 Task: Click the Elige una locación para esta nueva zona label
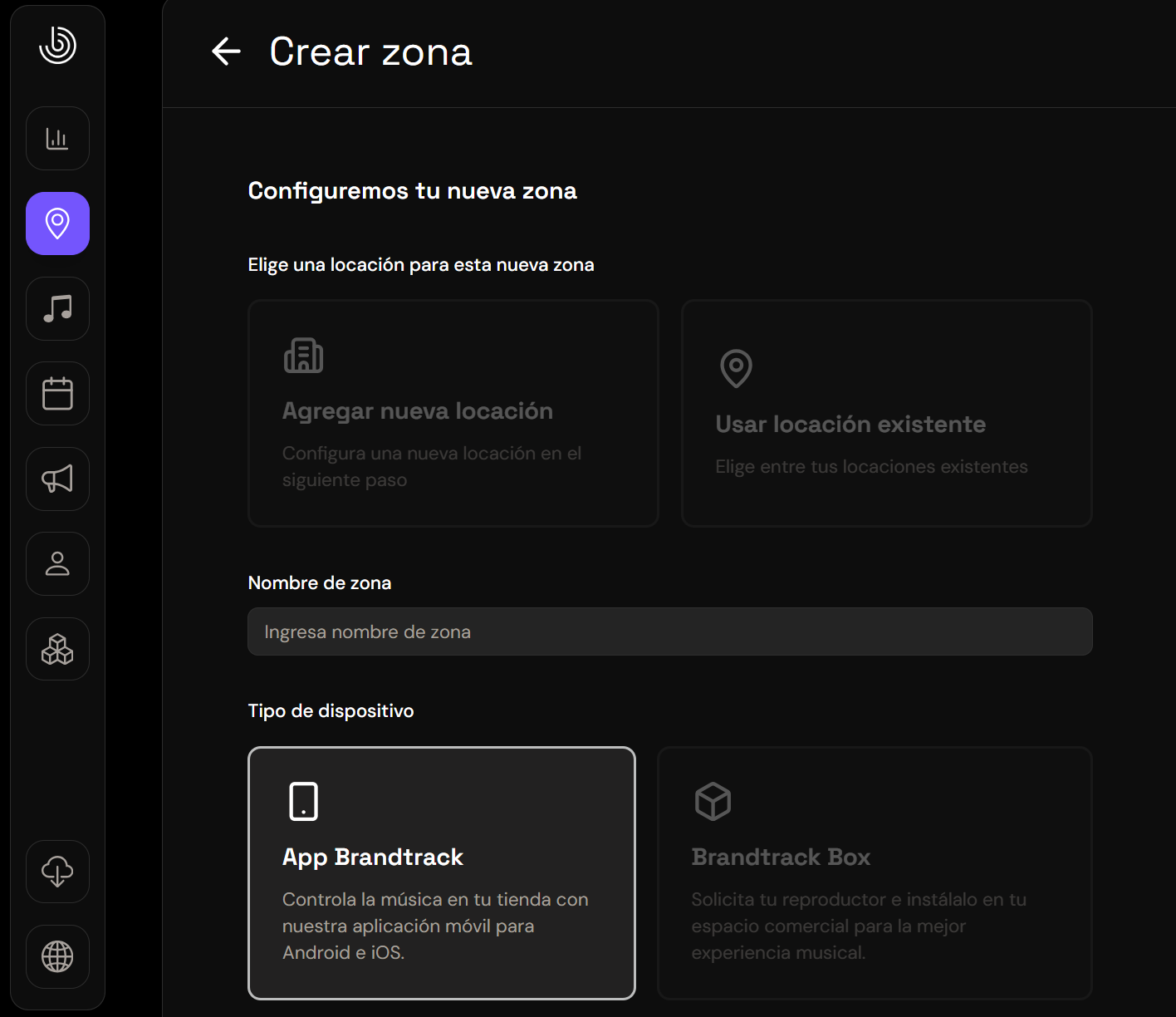tap(421, 265)
